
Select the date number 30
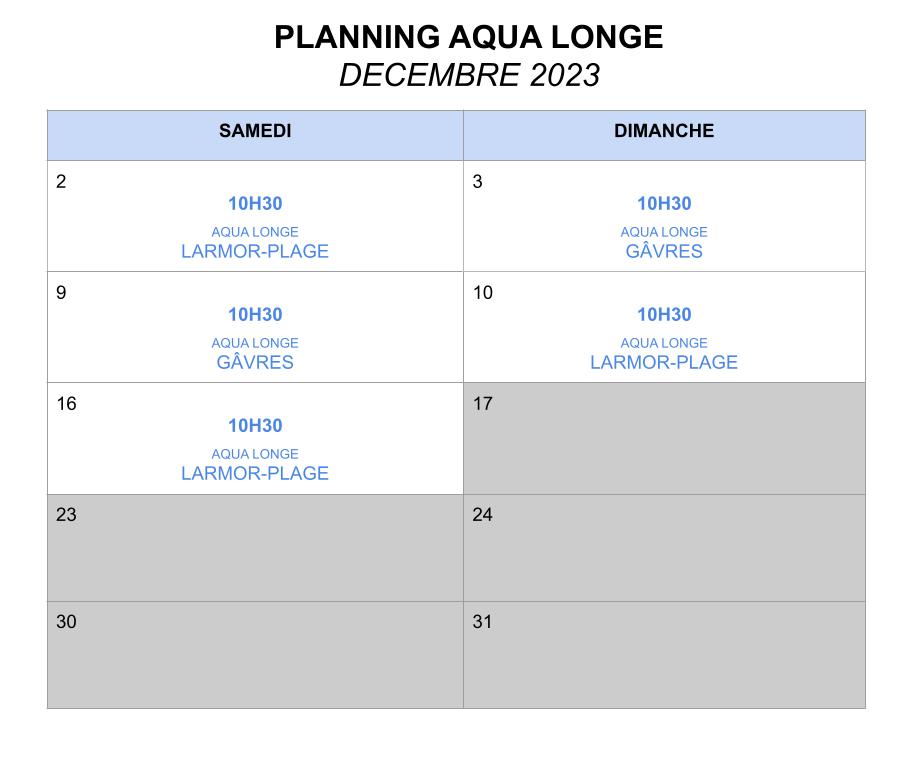click(x=66, y=622)
